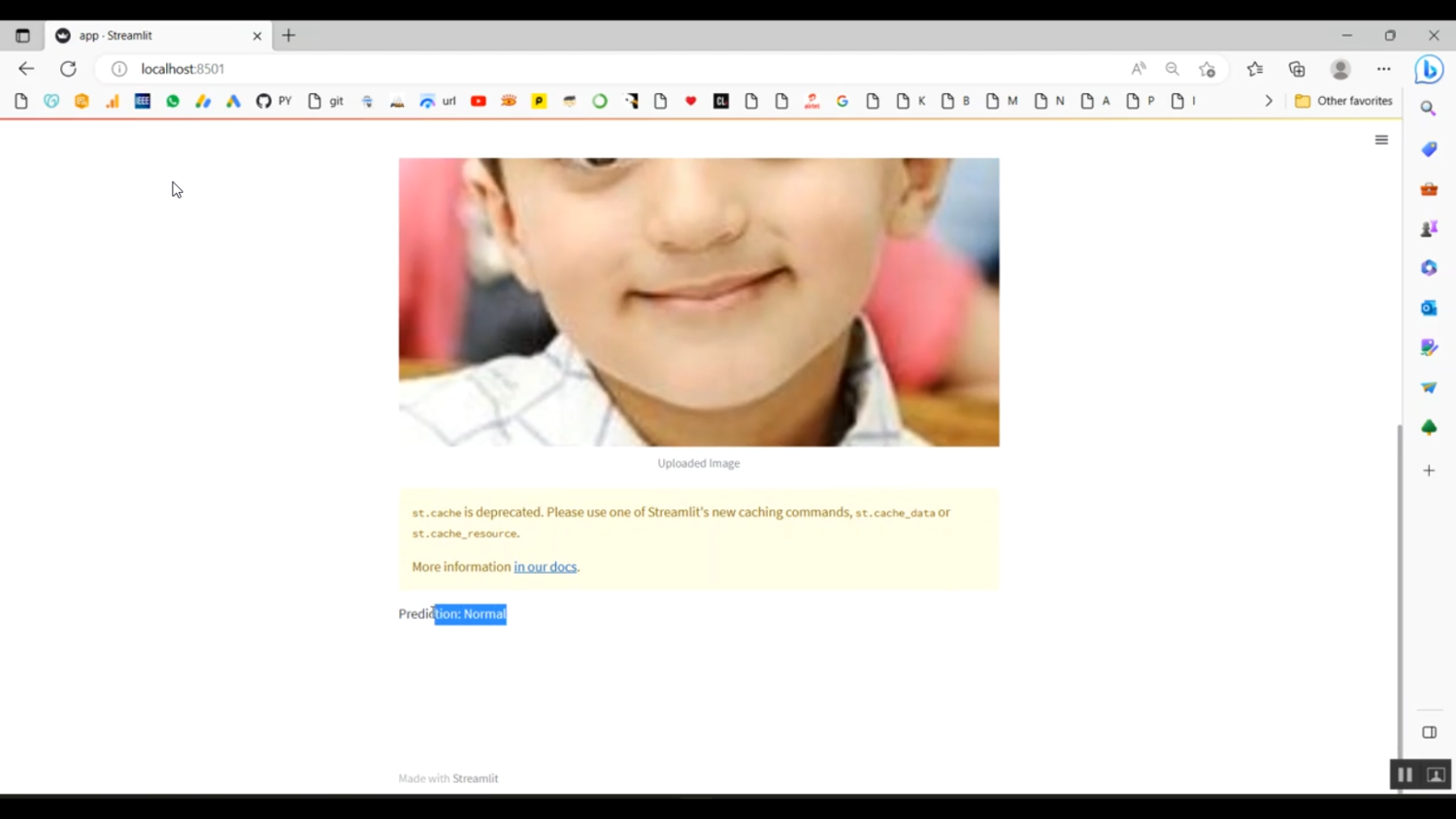This screenshot has height=819, width=1456.
Task: Switch to the app Streamlit browser tab
Action: [146, 35]
